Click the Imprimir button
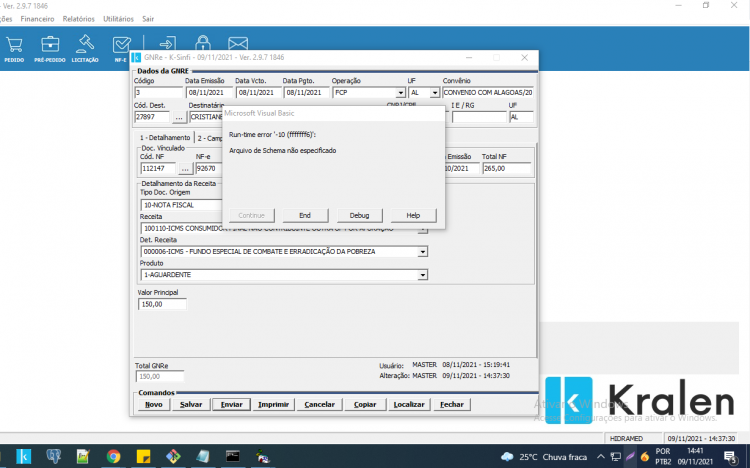The width and height of the screenshot is (750, 468). [273, 404]
